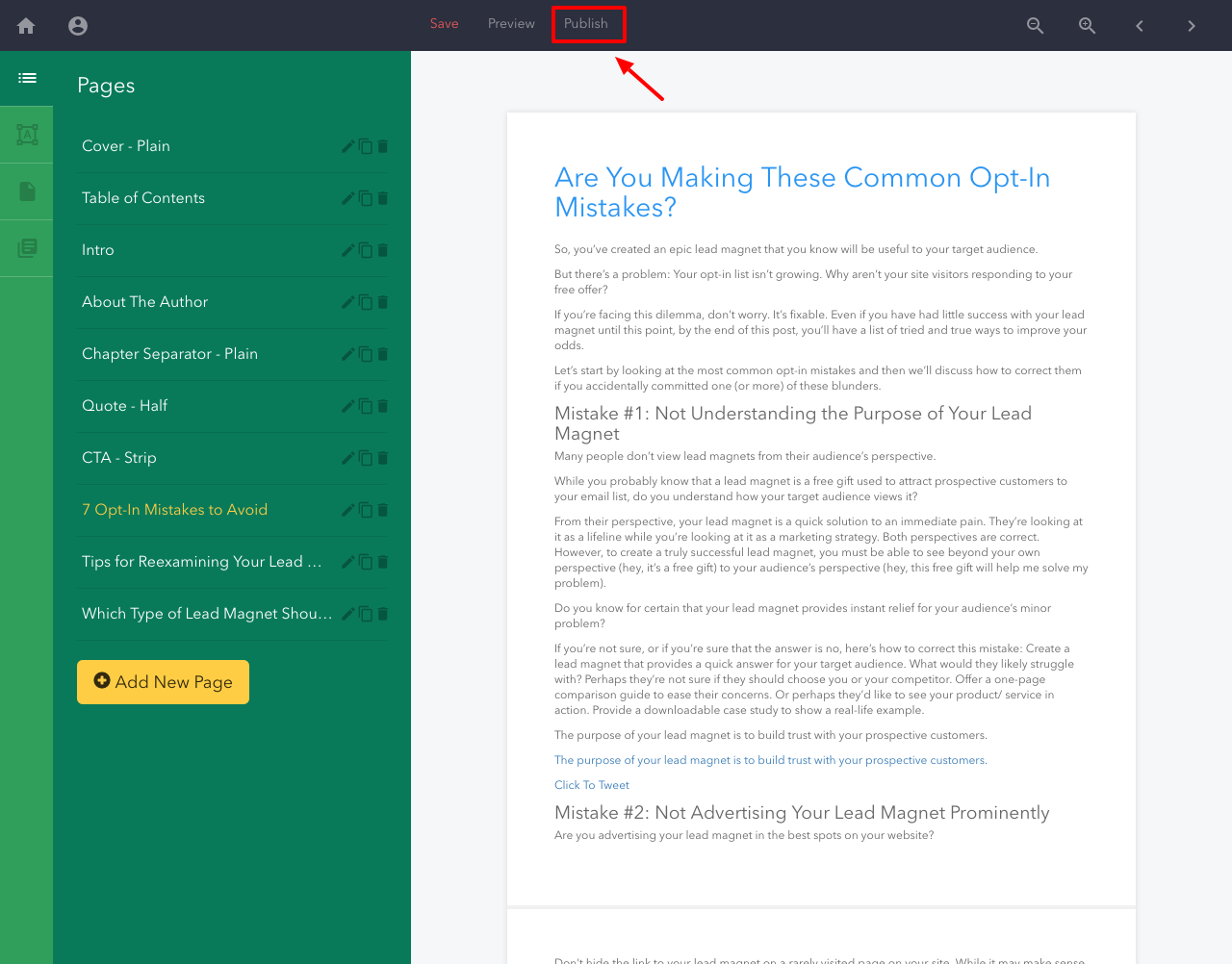Screen dimensions: 1232x964
Task: Select the Quote - Half page
Action: pyautogui.click(x=124, y=406)
